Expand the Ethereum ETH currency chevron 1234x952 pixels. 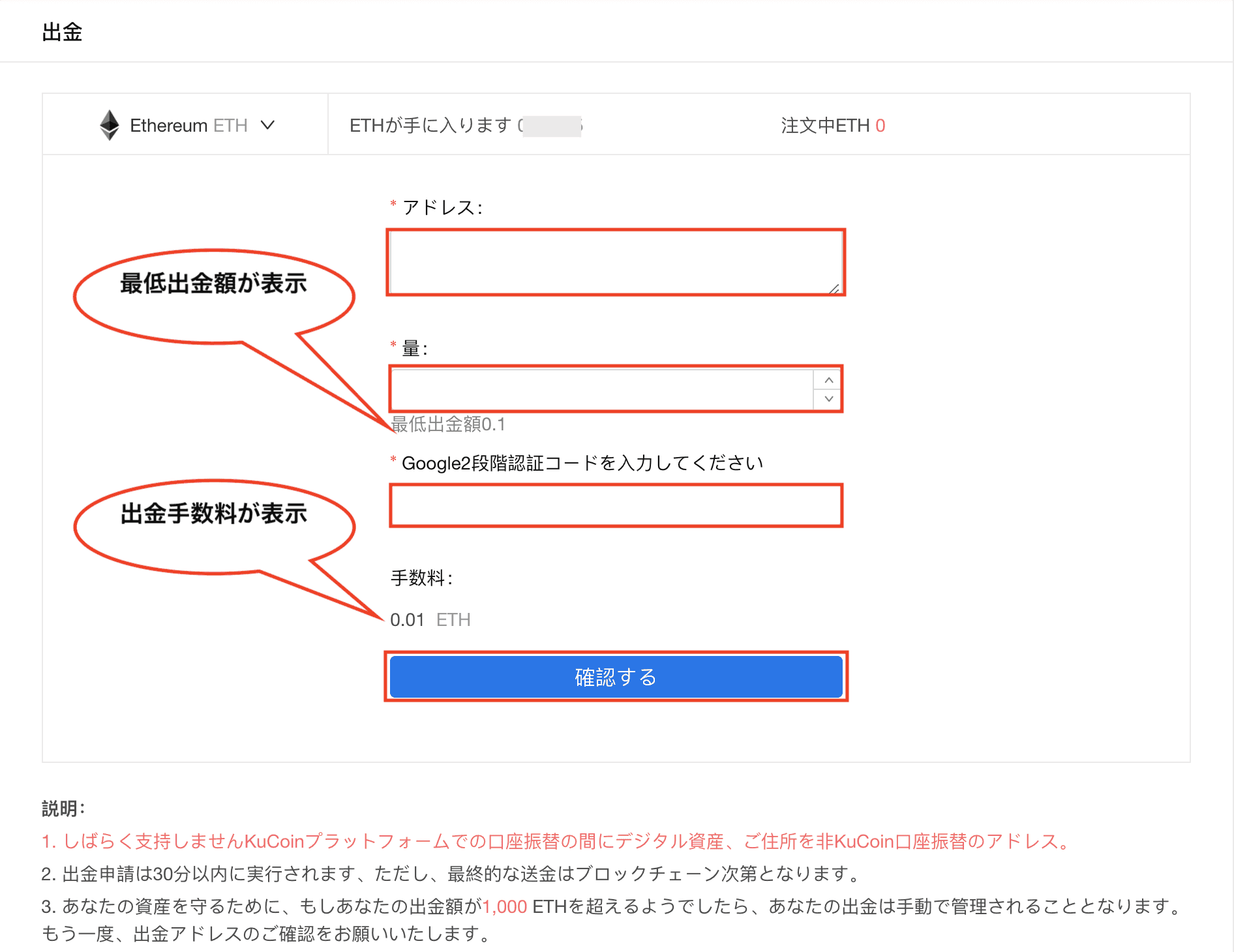pos(267,125)
